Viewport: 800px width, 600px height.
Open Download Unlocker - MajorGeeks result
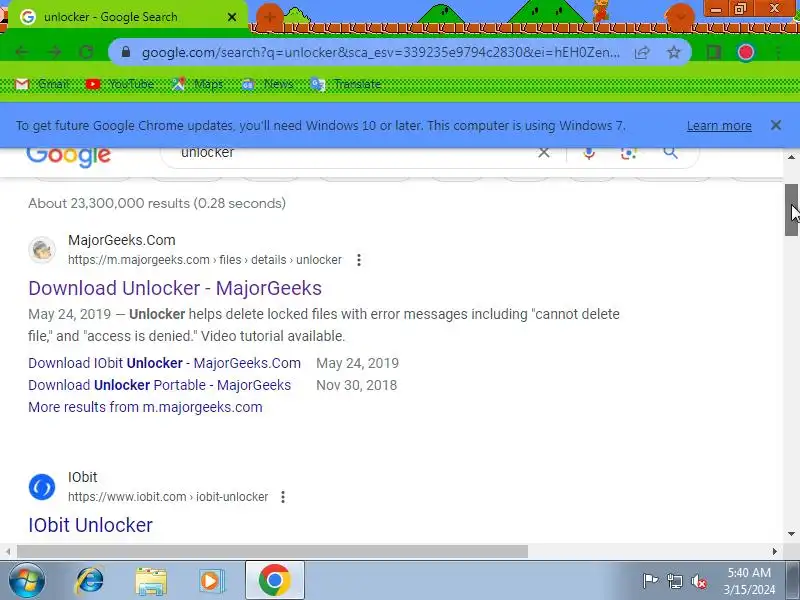coord(175,288)
